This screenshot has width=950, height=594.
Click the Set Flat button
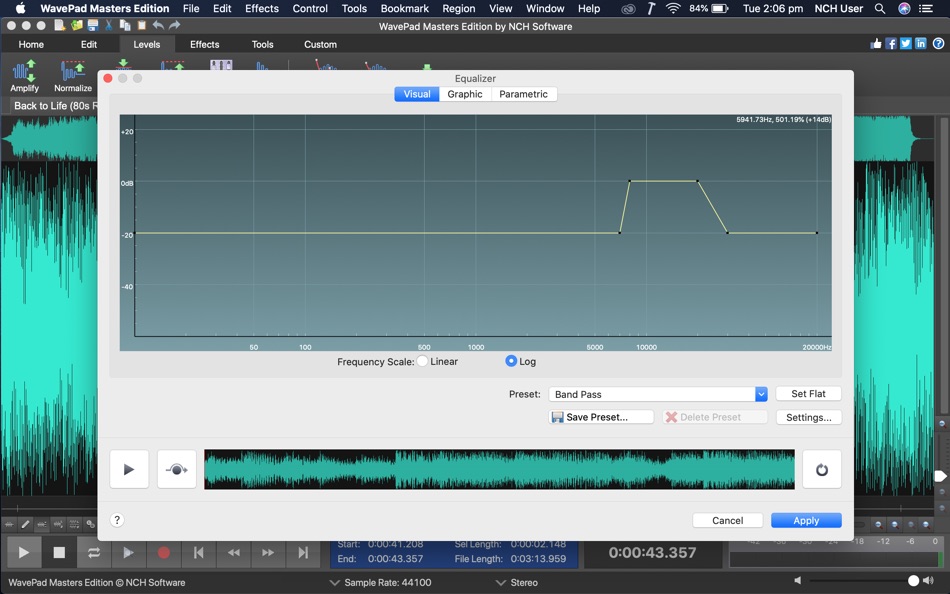coord(808,394)
